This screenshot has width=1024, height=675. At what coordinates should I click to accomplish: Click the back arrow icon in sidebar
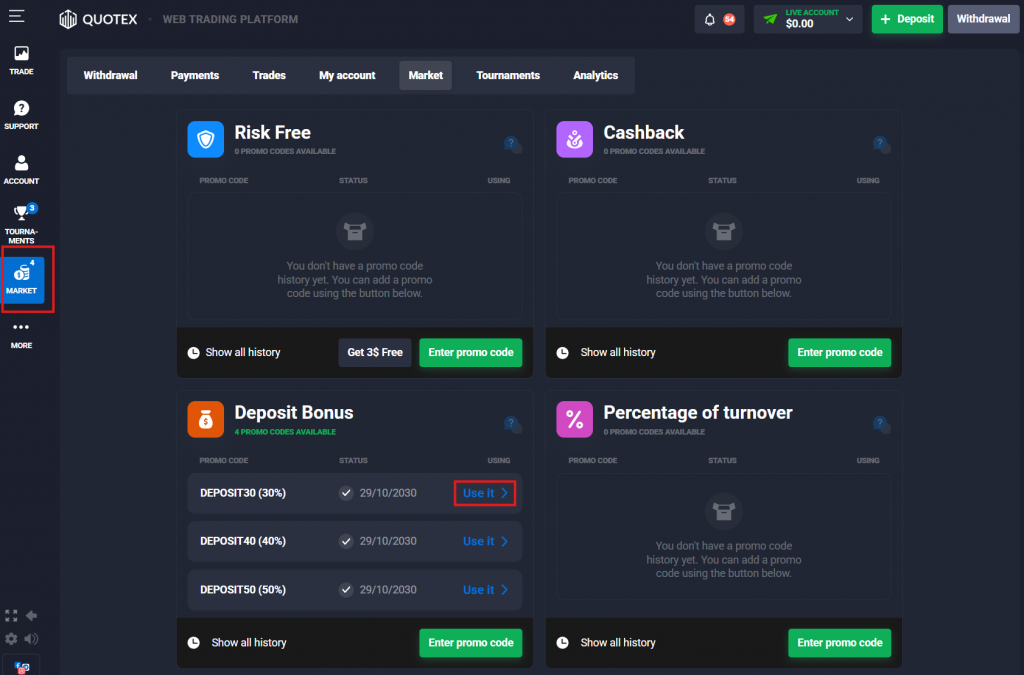(31, 616)
